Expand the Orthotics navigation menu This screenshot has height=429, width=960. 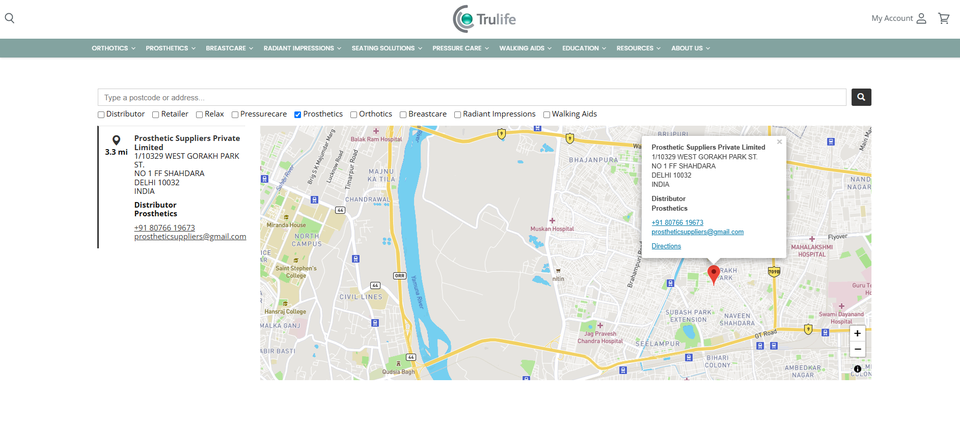(113, 48)
